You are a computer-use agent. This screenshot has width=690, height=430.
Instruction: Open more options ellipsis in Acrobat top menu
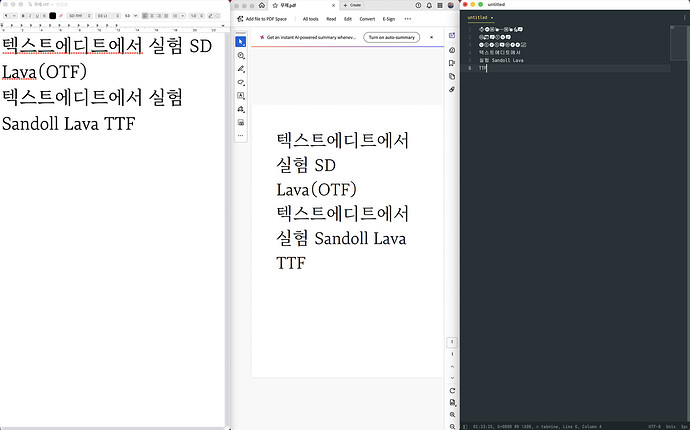click(x=408, y=19)
